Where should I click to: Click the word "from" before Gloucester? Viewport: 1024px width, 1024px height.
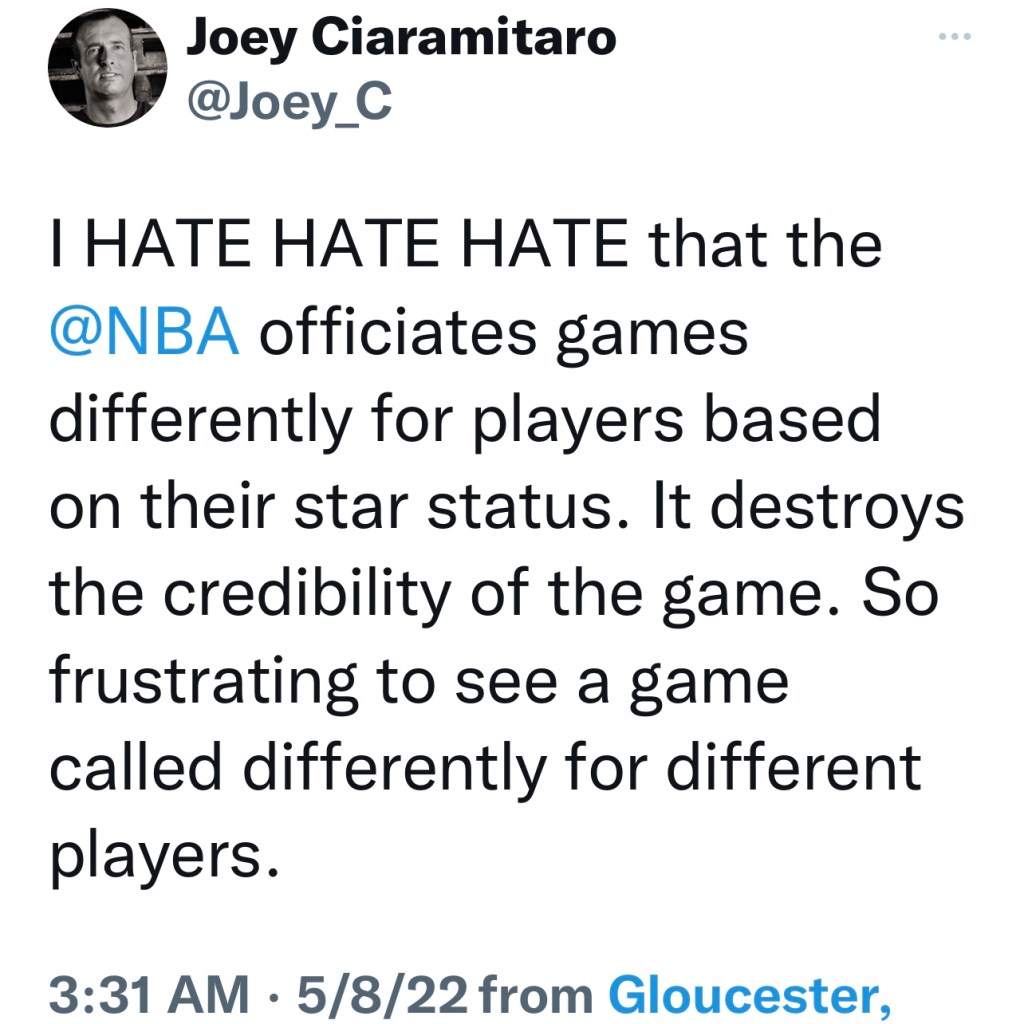[x=539, y=994]
